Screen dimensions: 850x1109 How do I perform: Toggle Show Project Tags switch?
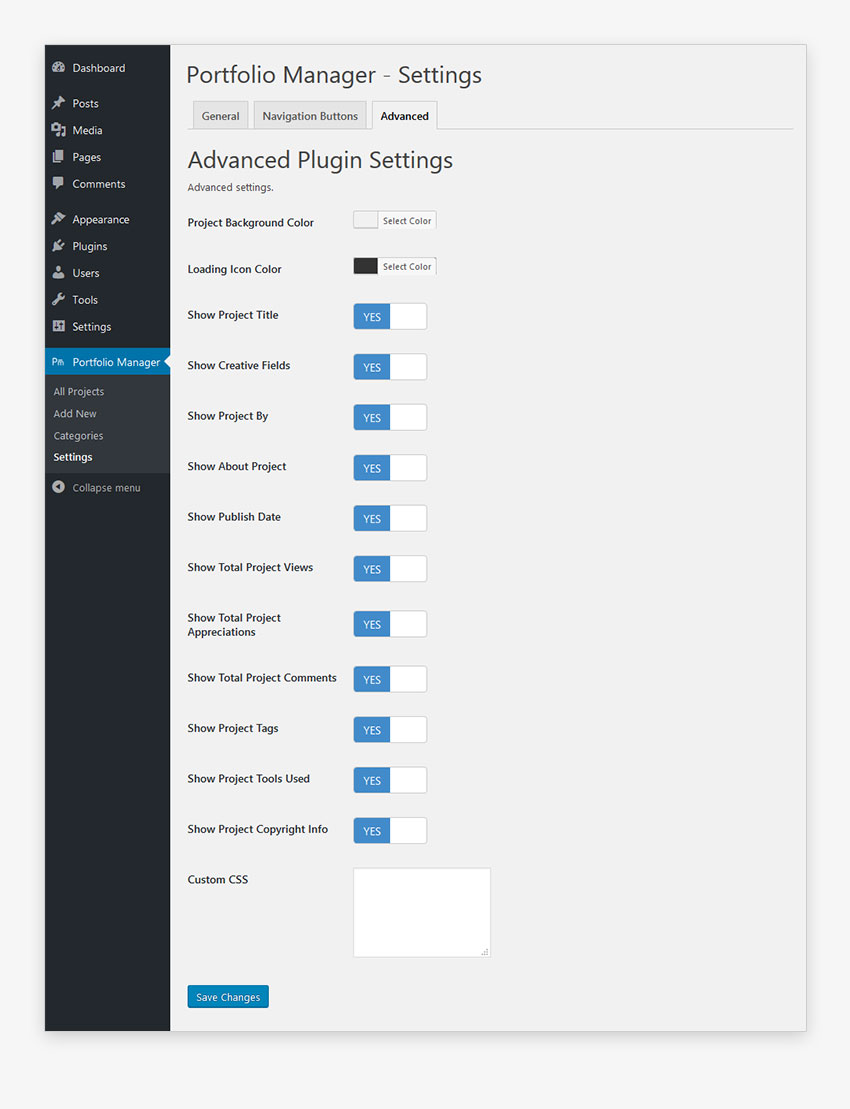point(390,730)
